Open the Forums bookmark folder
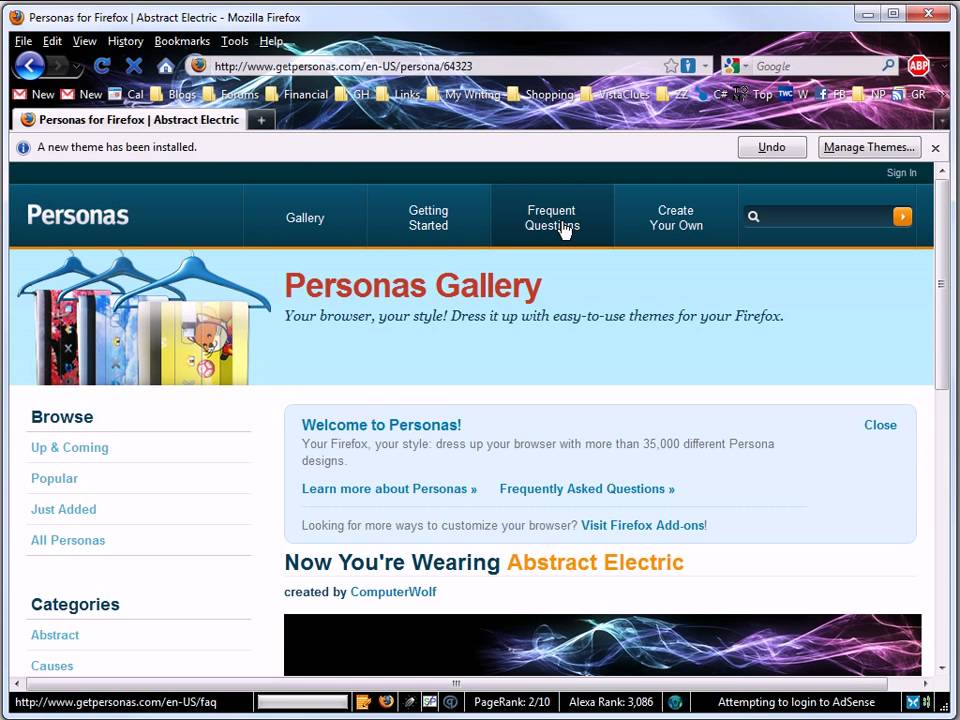The width and height of the screenshot is (960, 720). click(231, 94)
